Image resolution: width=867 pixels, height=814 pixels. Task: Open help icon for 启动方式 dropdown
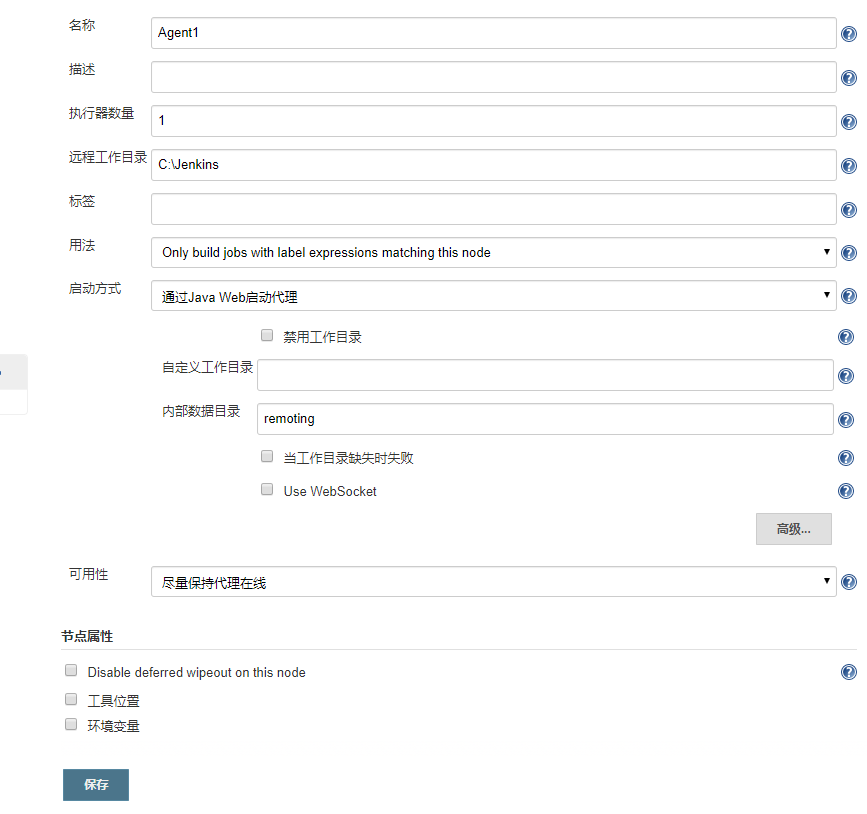848,296
